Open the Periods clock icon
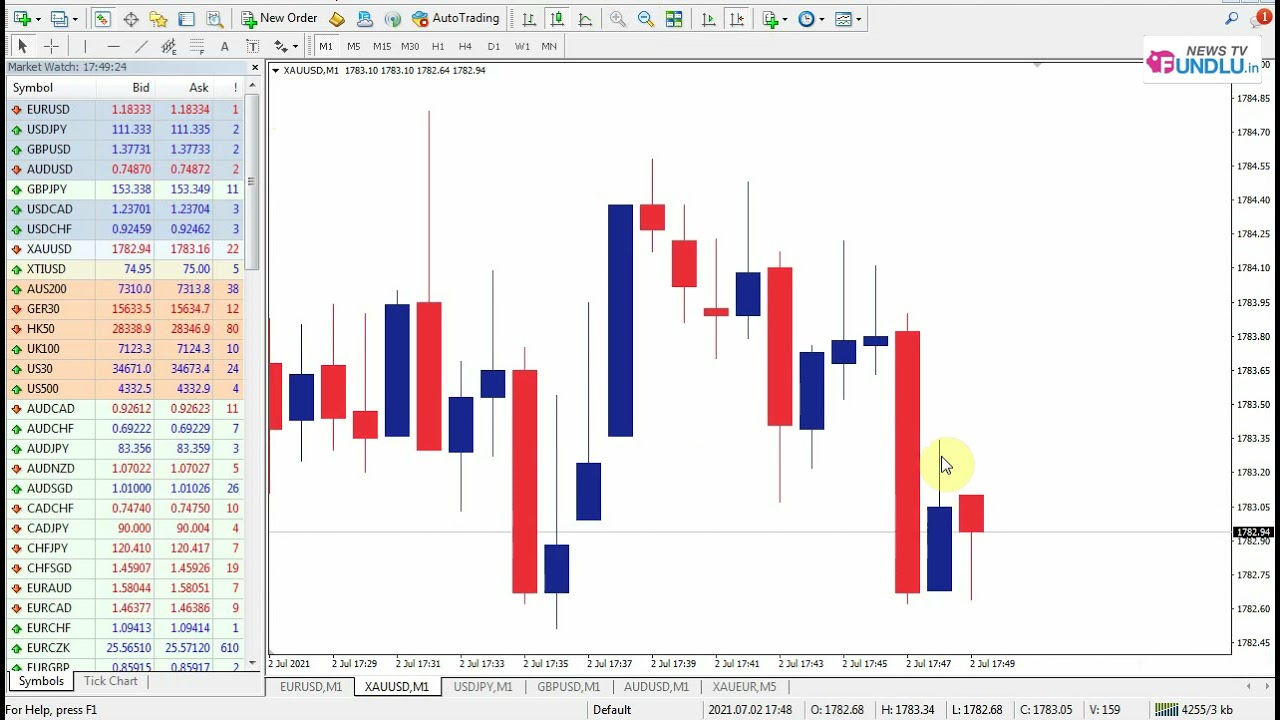The height and width of the screenshot is (720, 1280). pyautogui.click(x=806, y=18)
